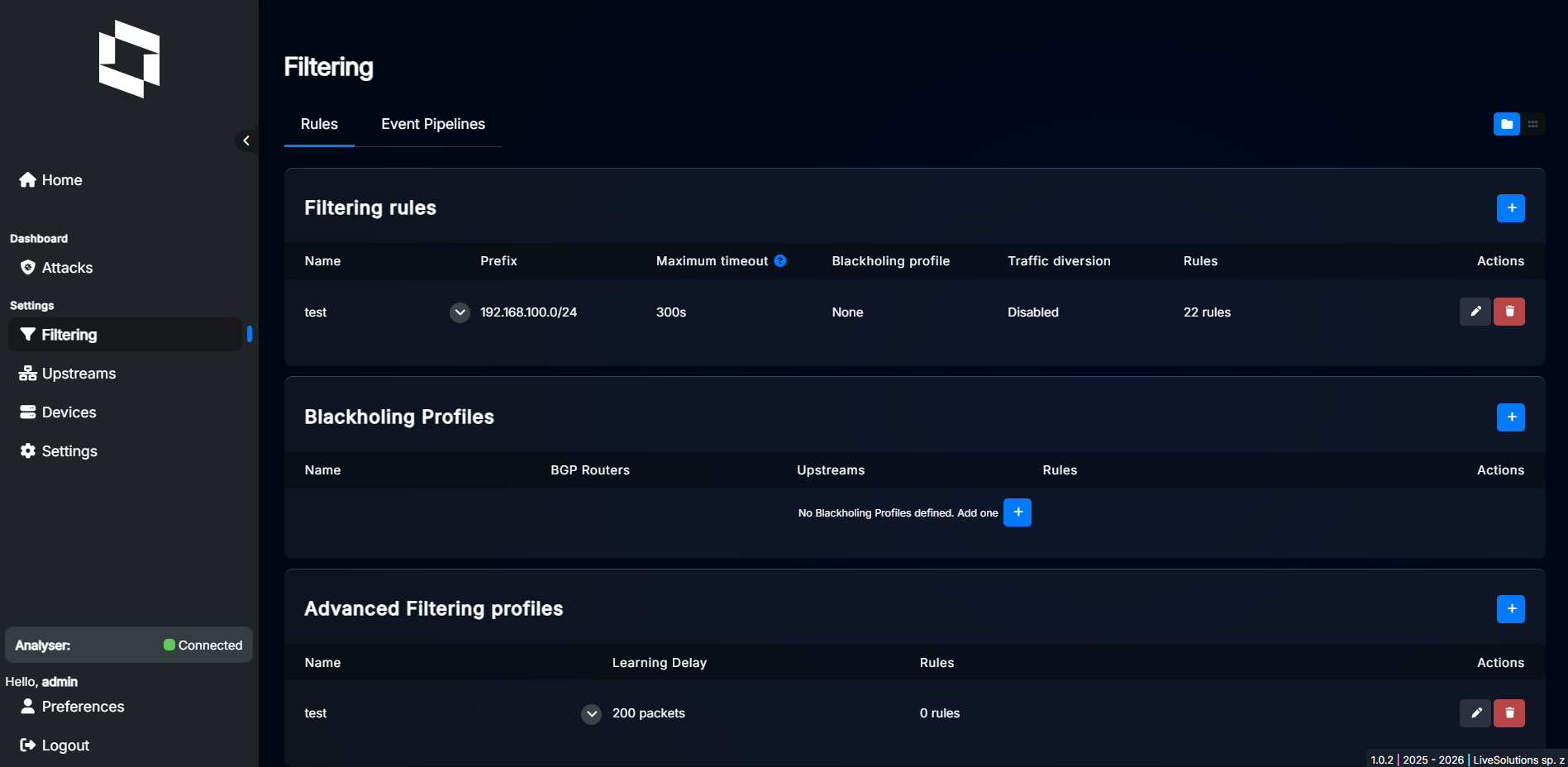Delete the test advanced filtering profile
The width and height of the screenshot is (1568, 767).
point(1508,713)
